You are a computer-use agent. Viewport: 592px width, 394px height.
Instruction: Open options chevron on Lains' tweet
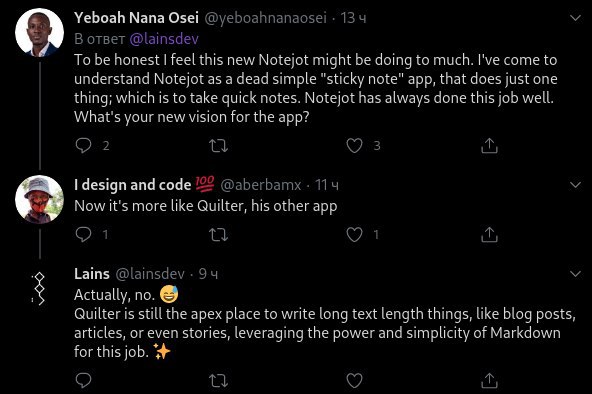point(575,274)
